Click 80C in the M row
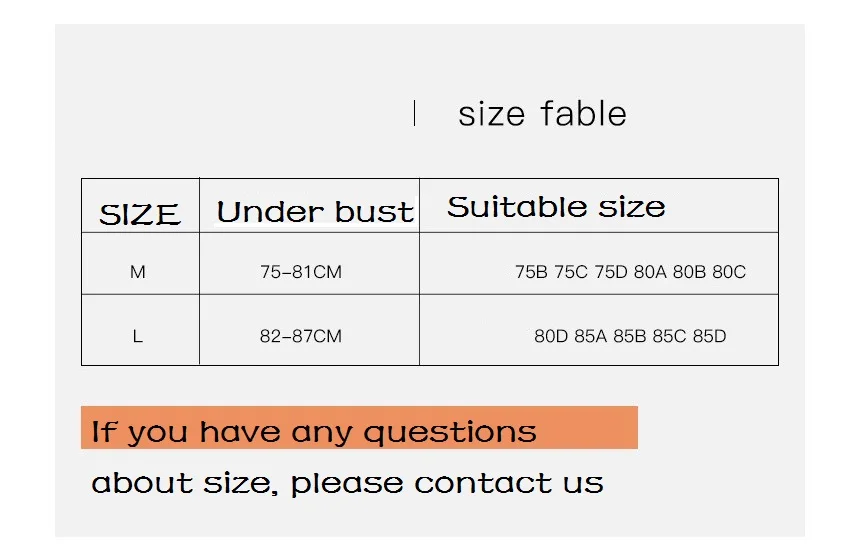Image resolution: width=848 pixels, height=545 pixels. [x=729, y=272]
